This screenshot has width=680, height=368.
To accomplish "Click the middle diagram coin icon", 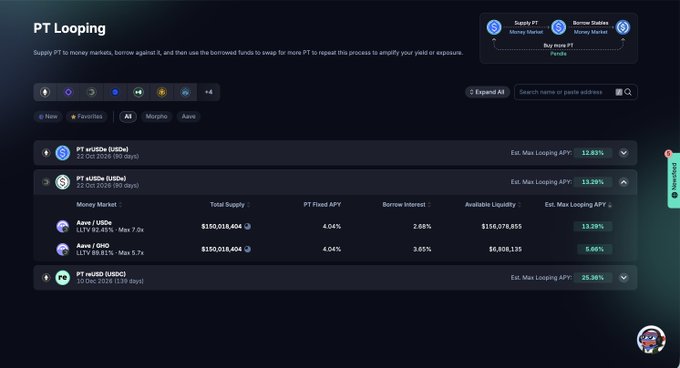I will pyautogui.click(x=559, y=27).
